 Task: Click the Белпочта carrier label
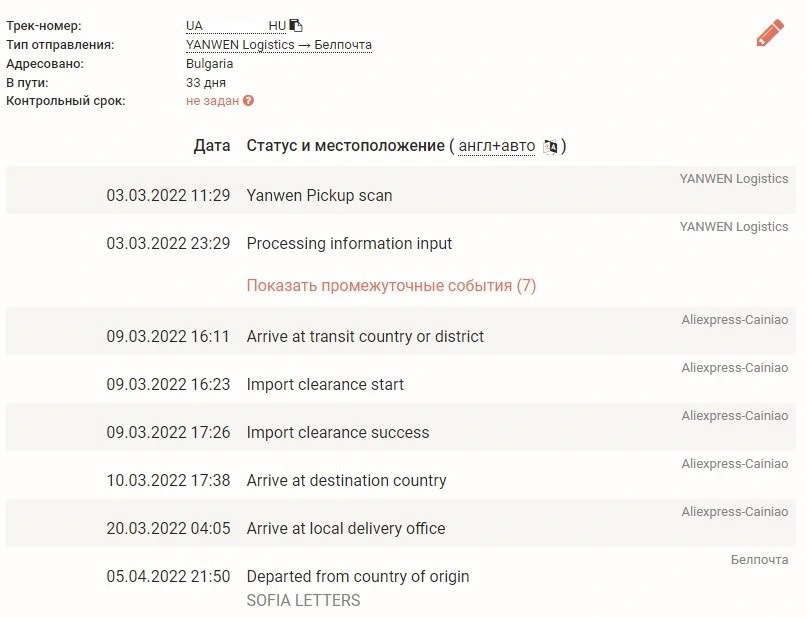click(x=759, y=559)
